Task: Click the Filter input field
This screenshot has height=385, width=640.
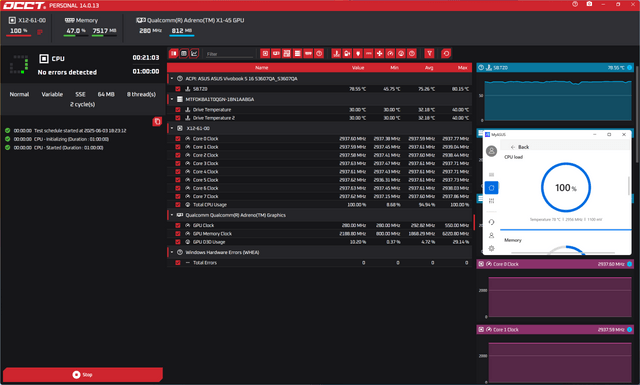Action: (x=229, y=54)
